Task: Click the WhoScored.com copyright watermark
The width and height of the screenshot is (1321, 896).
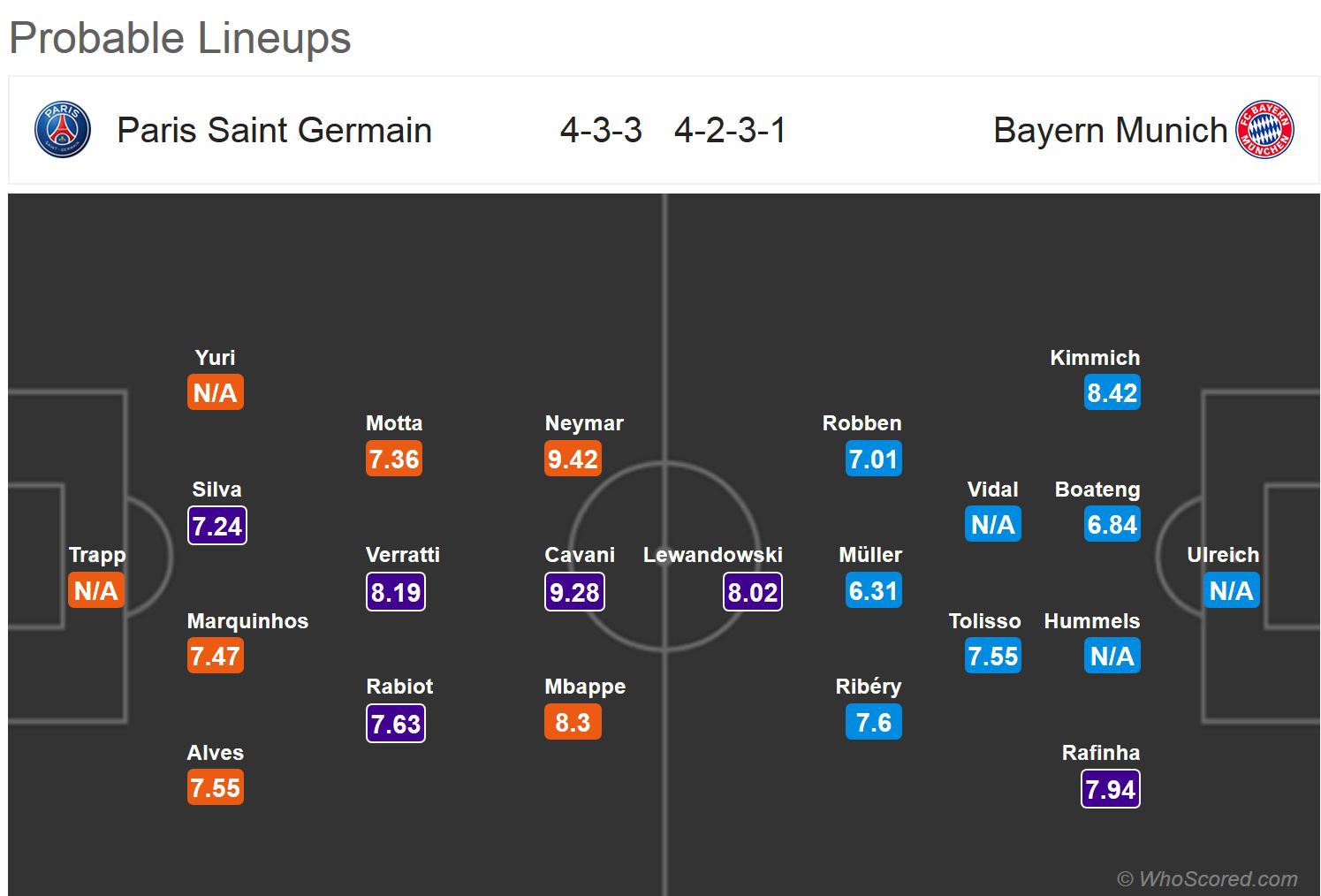Action: [1207, 879]
